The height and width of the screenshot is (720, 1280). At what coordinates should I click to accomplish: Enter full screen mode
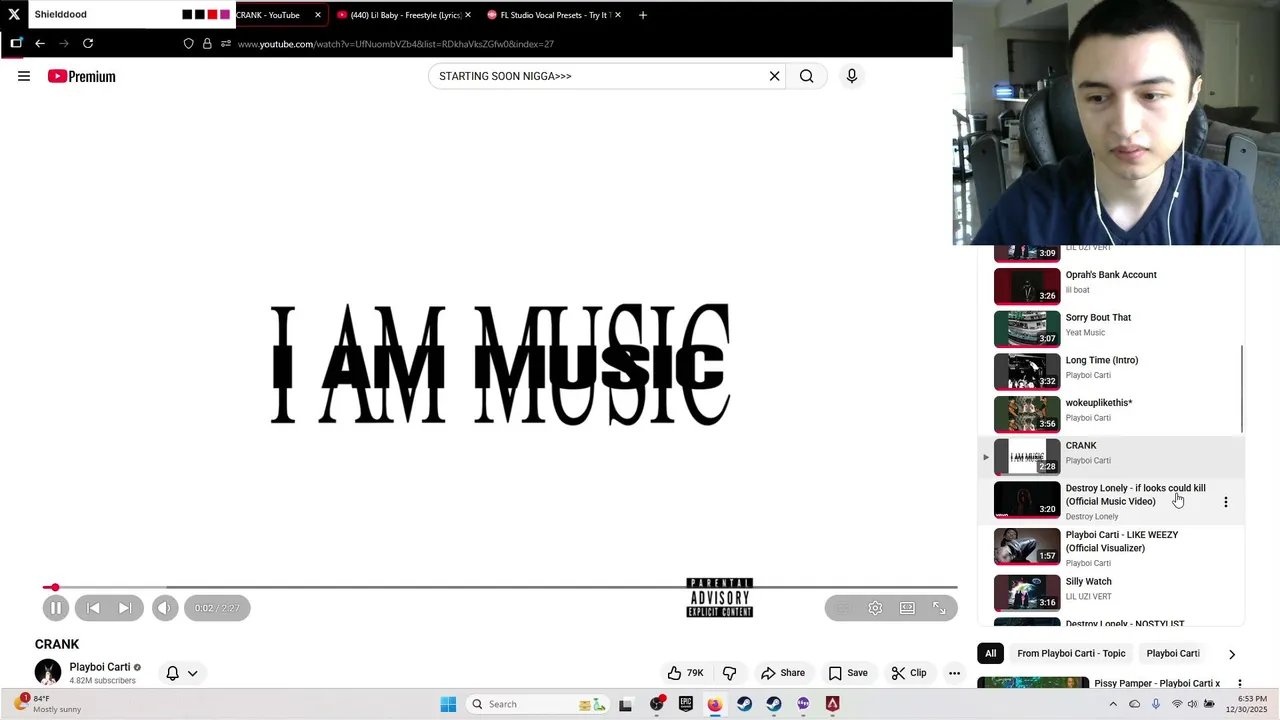pyautogui.click(x=940, y=608)
